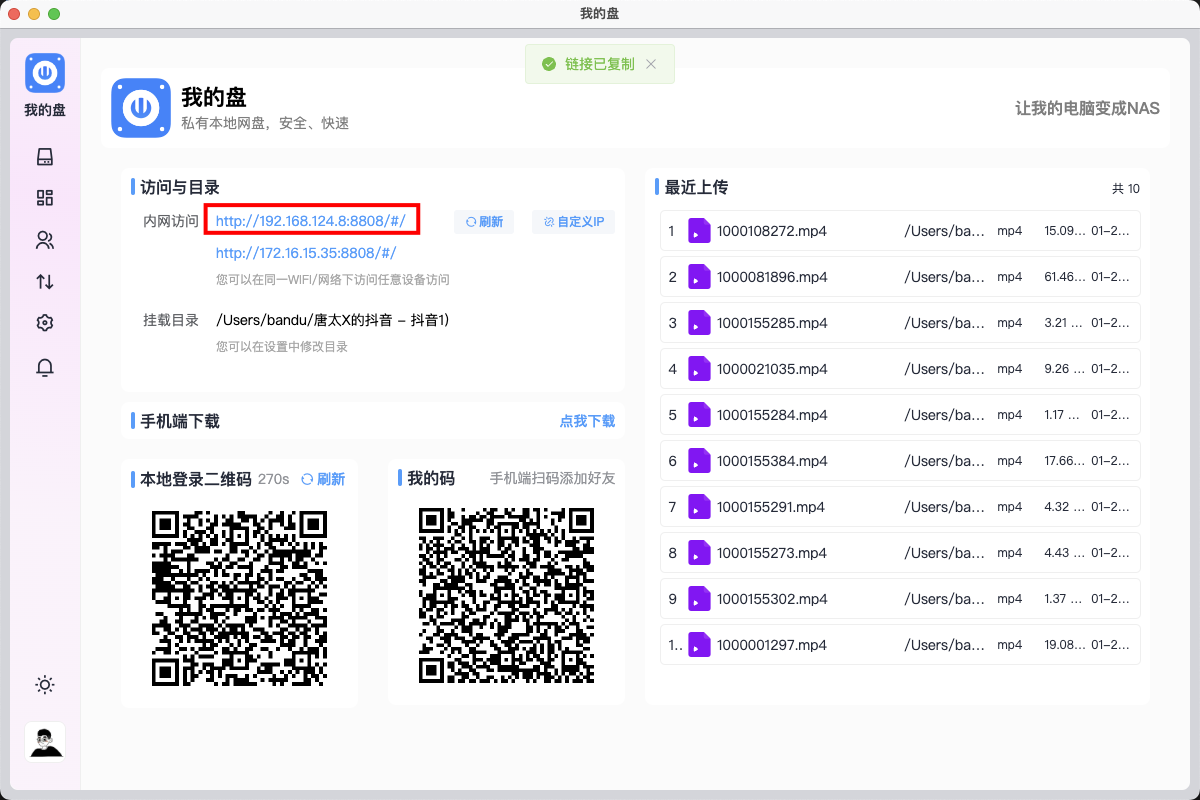Click the green check icon in notification
The height and width of the screenshot is (800, 1200).
click(x=548, y=64)
